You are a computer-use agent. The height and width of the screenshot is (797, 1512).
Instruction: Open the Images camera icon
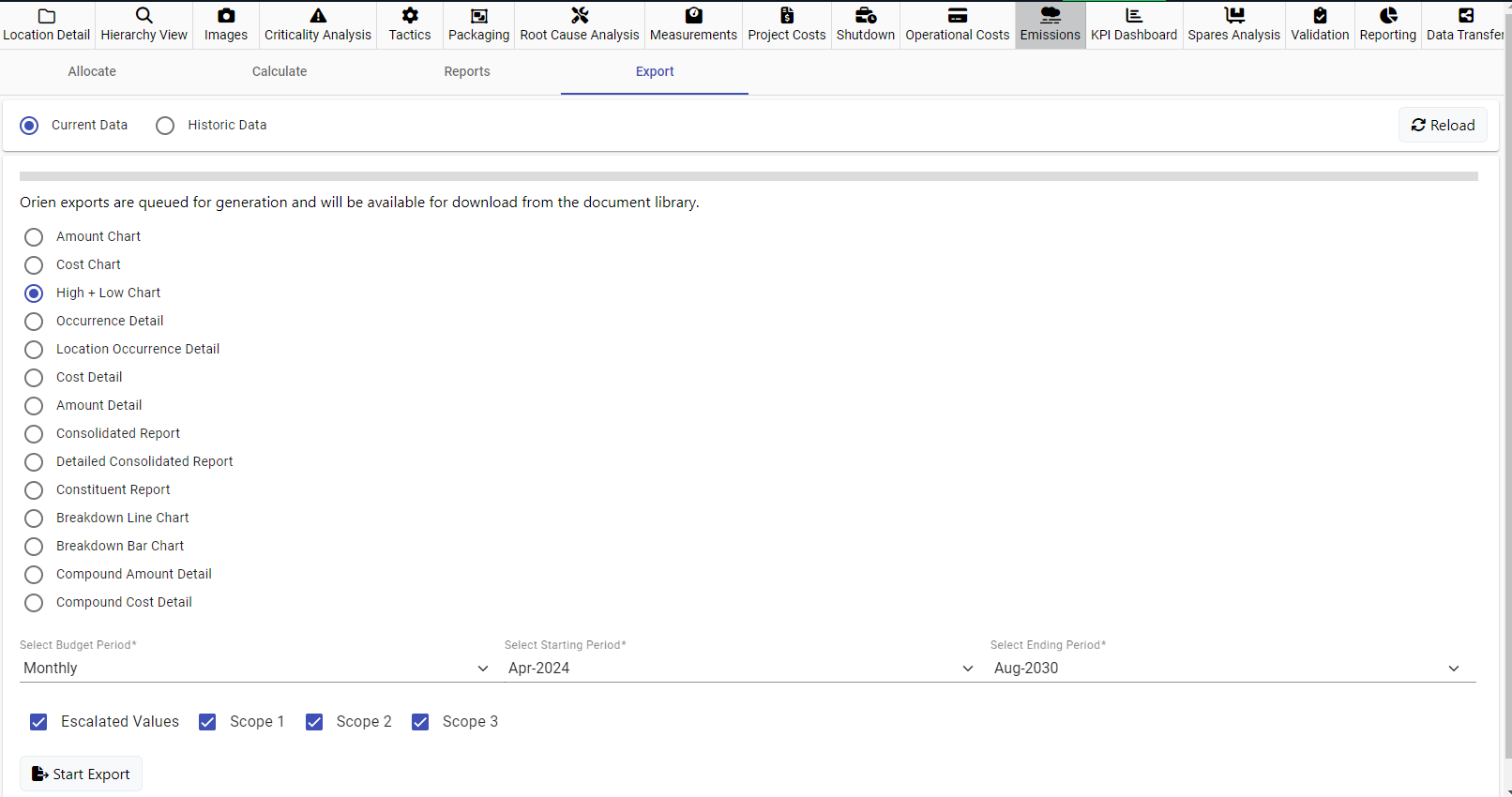coord(226,16)
